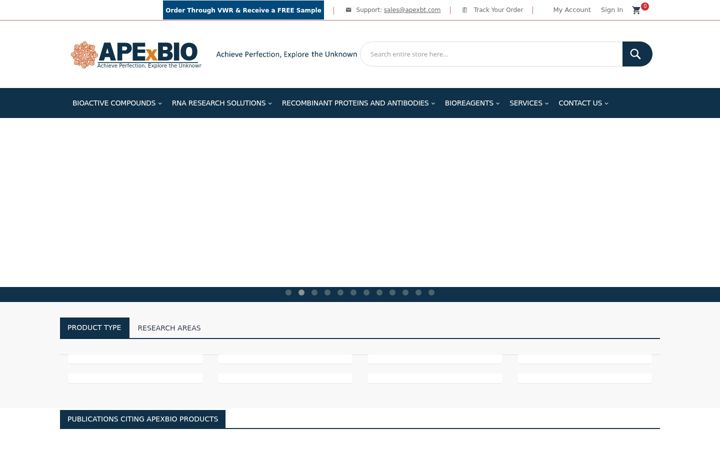Click the Achieve Perfection, Explore the Unknown tagline
Image resolution: width=720 pixels, height=450 pixels.
[x=287, y=54]
